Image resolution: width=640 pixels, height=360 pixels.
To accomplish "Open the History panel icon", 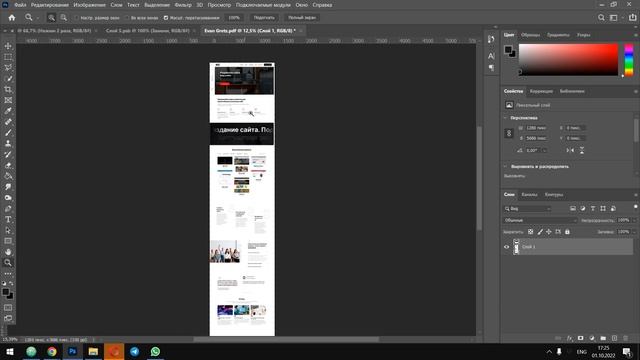I will point(491,39).
